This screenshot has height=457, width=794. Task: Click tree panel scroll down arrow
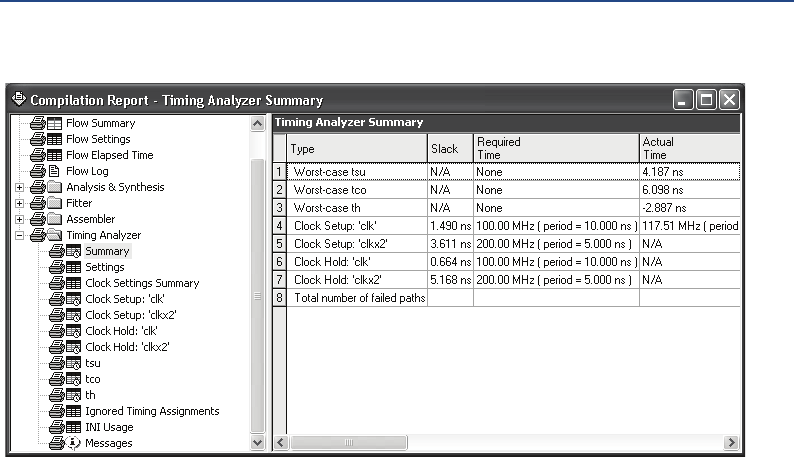[257, 441]
